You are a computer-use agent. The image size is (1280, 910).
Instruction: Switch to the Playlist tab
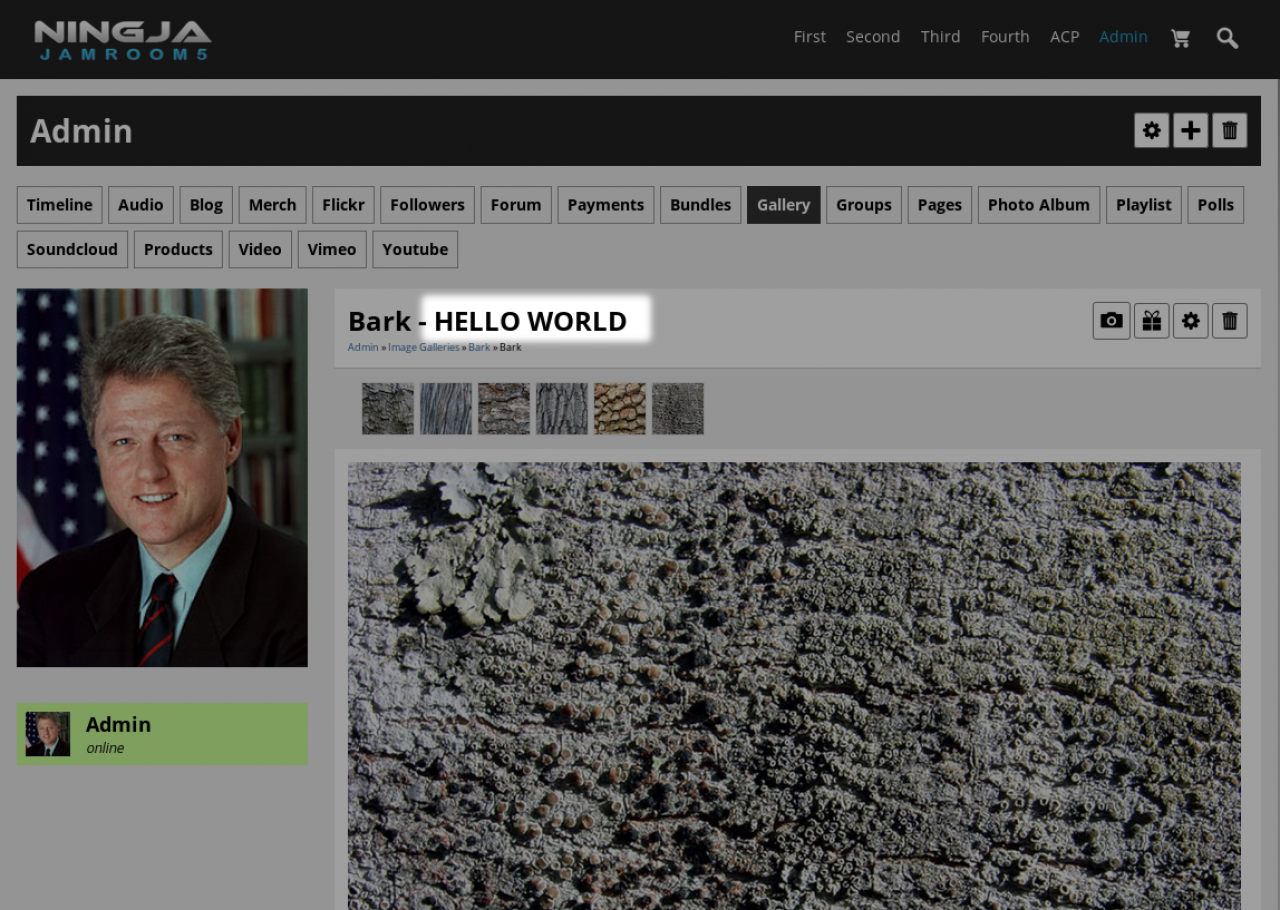(x=1144, y=205)
